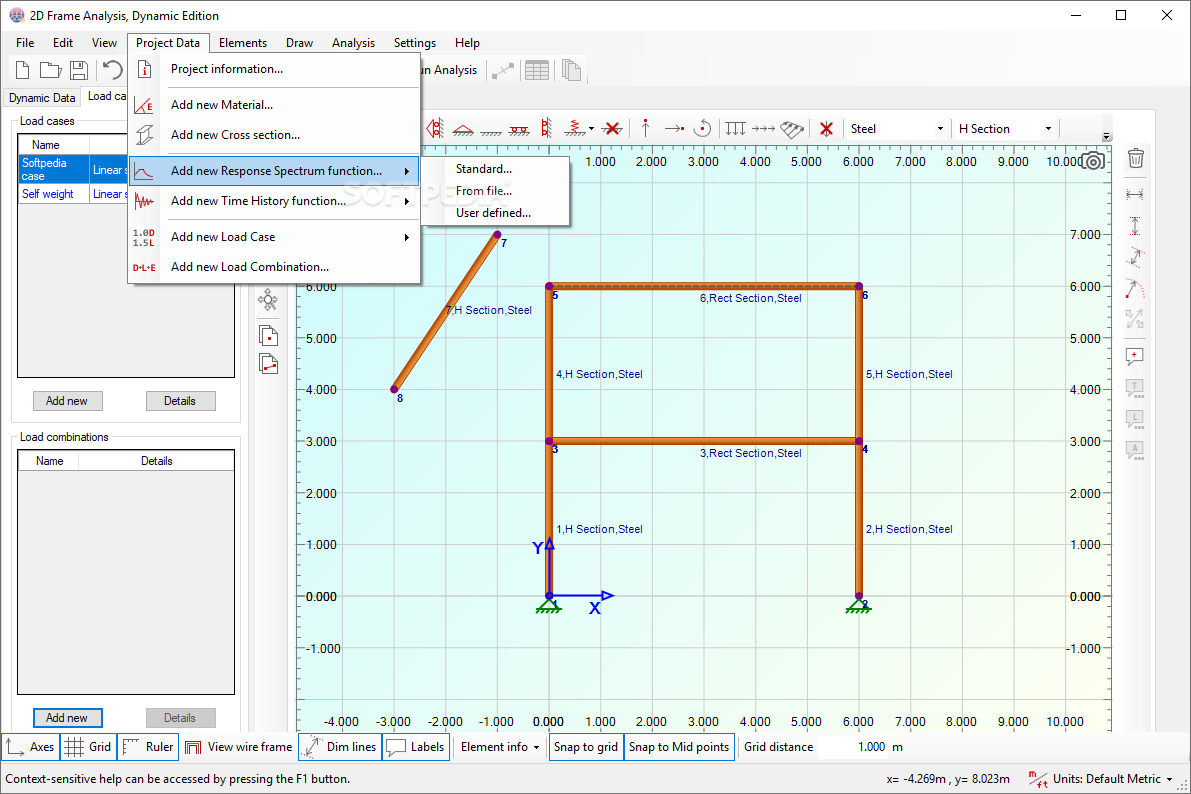Click the red X delete loads icon
The image size is (1191, 794).
pyautogui.click(x=826, y=128)
